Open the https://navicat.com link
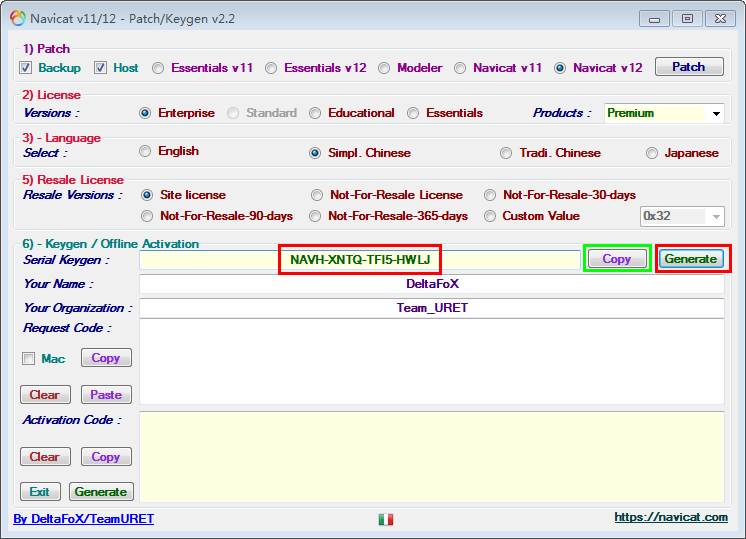This screenshot has height=539, width=746. click(x=671, y=517)
